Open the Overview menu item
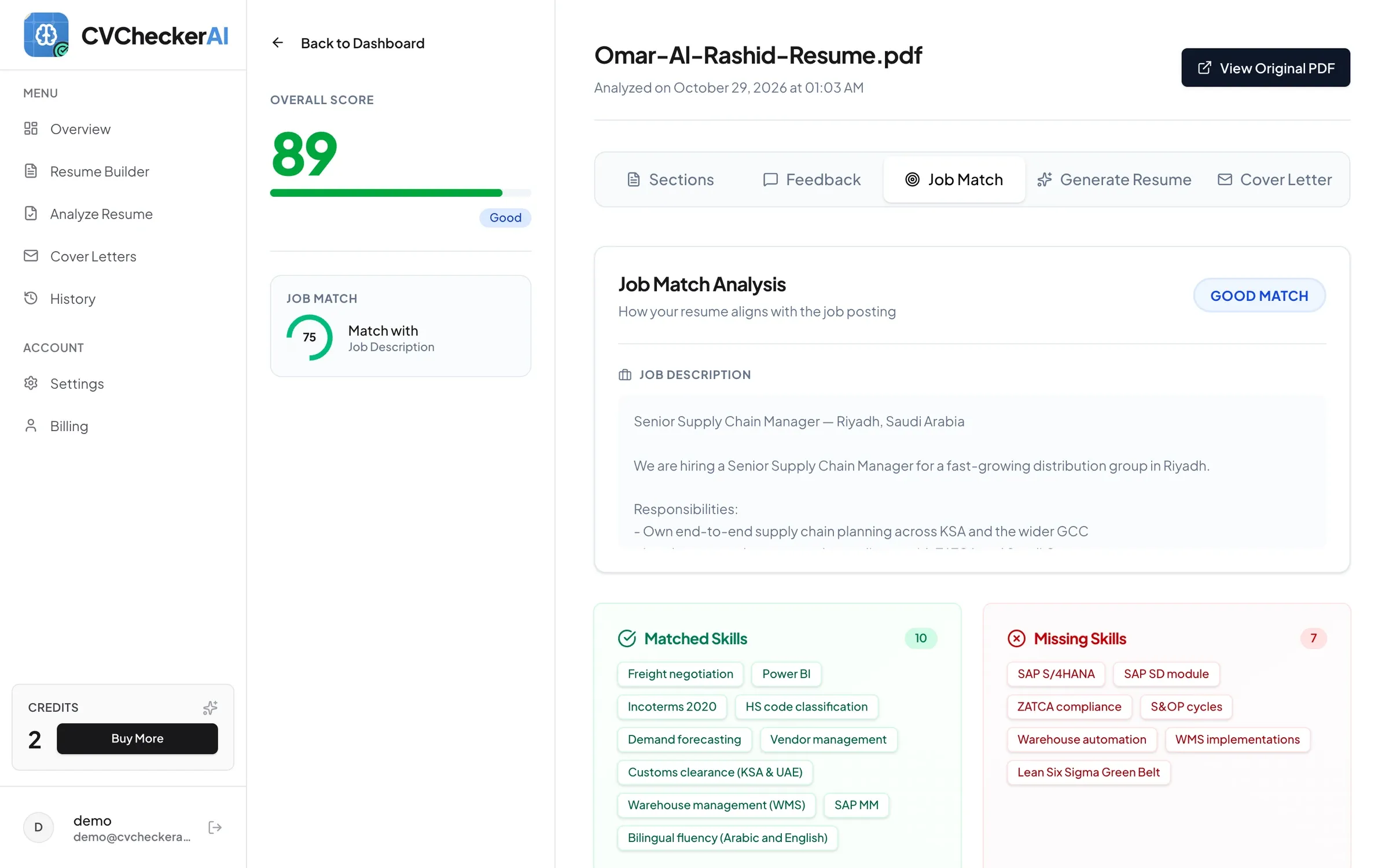This screenshot has width=1389, height=868. coord(123,128)
